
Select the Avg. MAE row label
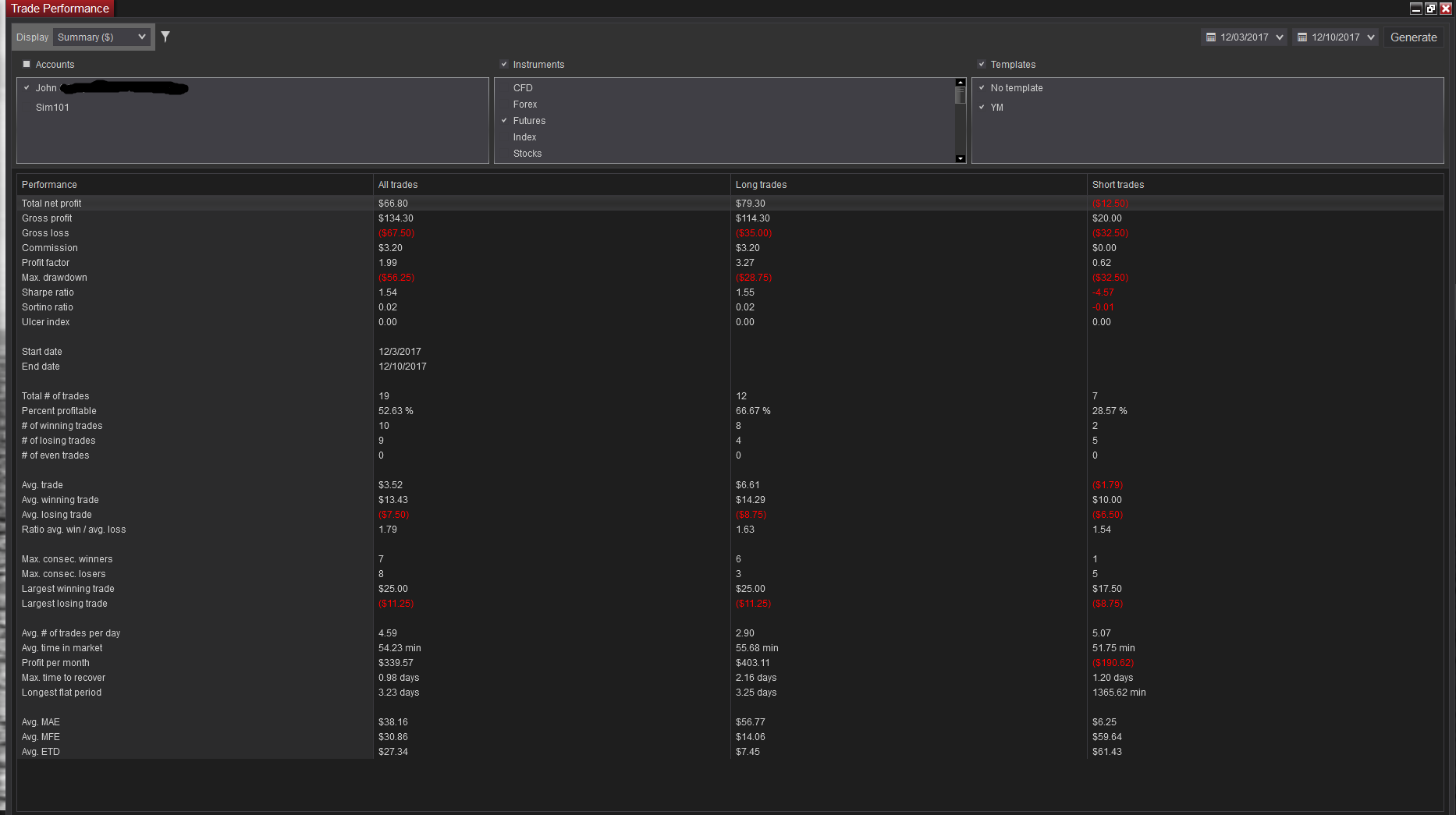point(41,722)
